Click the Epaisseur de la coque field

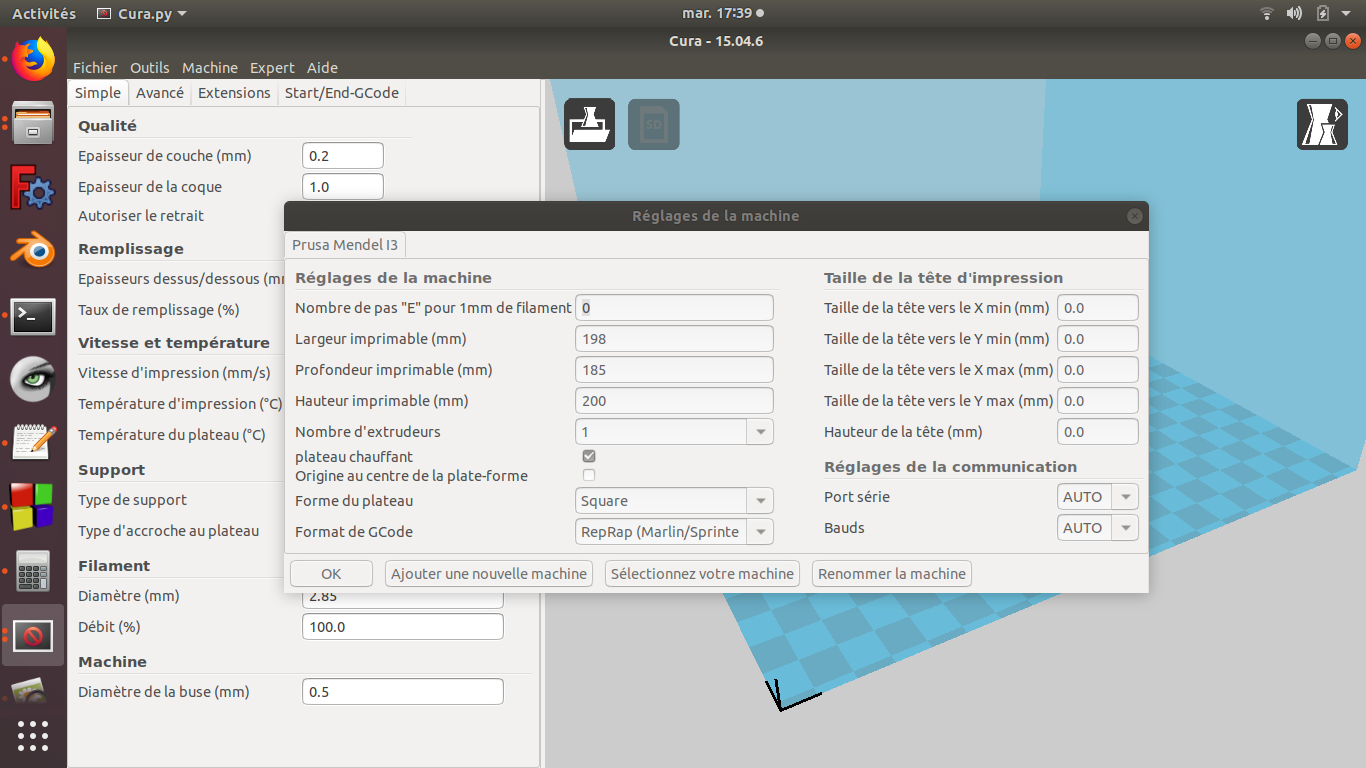click(343, 187)
